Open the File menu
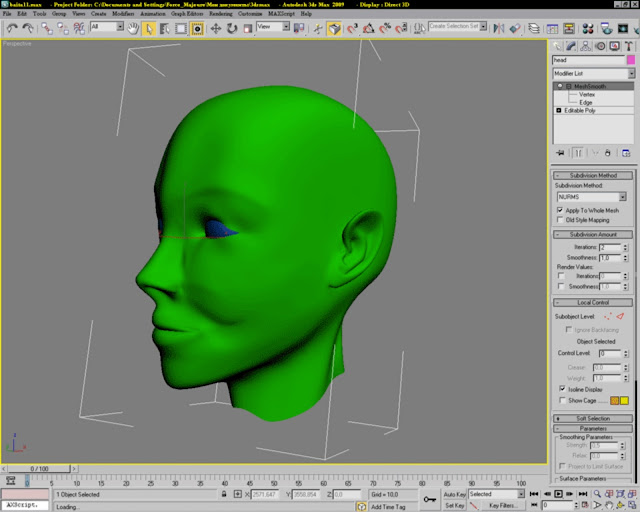 tap(7, 14)
